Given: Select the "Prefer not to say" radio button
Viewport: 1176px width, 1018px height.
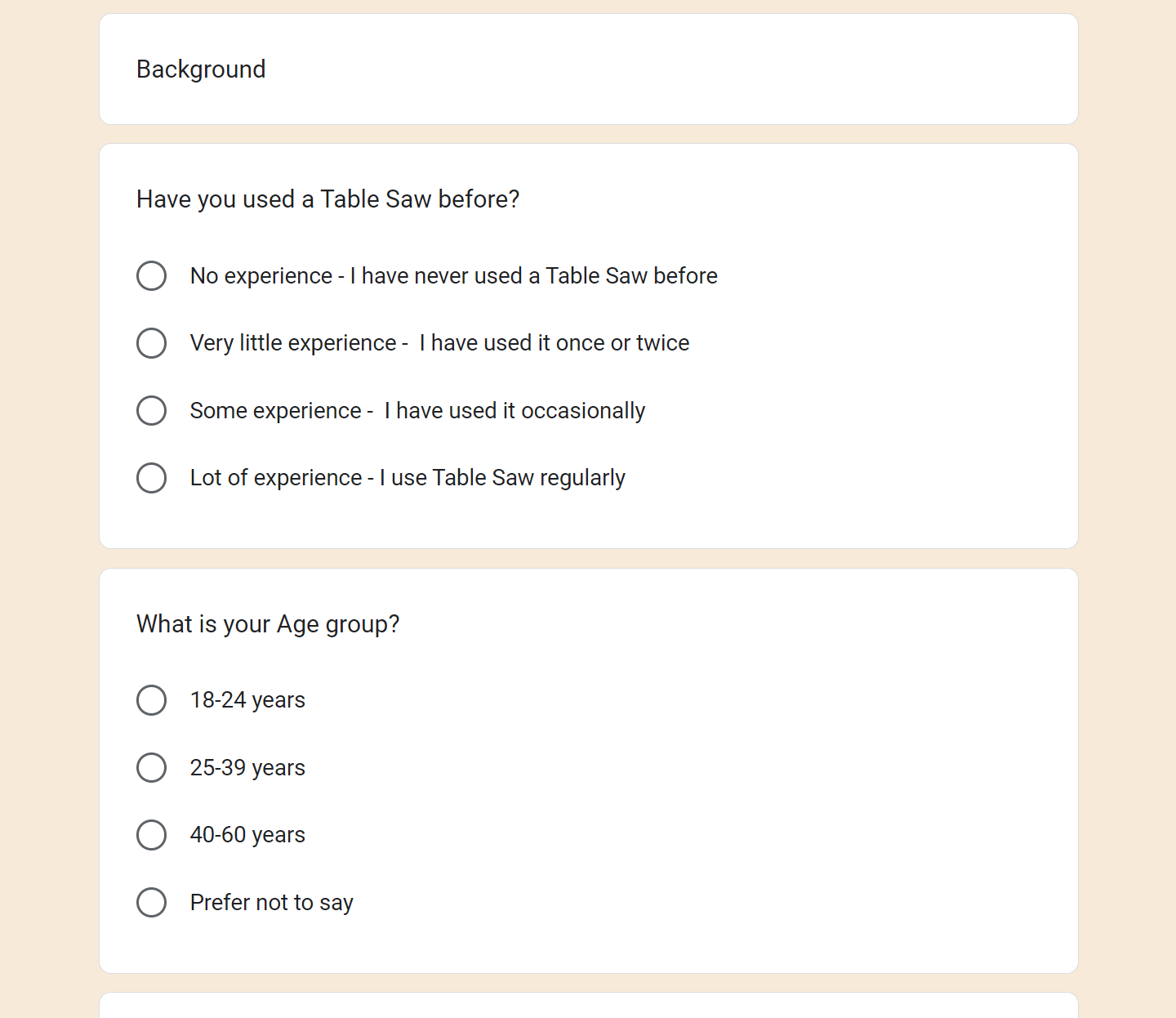Looking at the screenshot, I should coord(151,903).
